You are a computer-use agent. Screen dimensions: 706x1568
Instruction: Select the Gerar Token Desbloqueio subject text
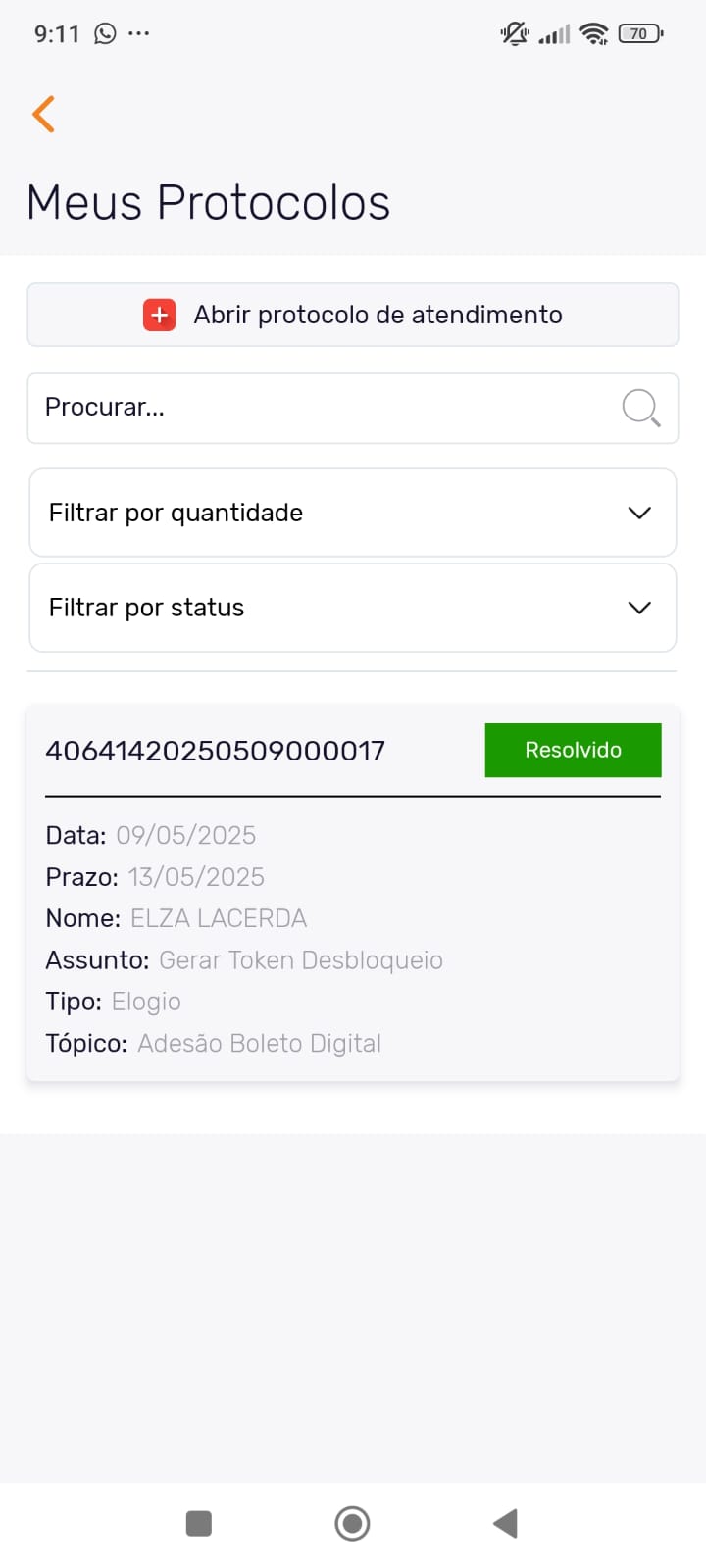click(301, 960)
